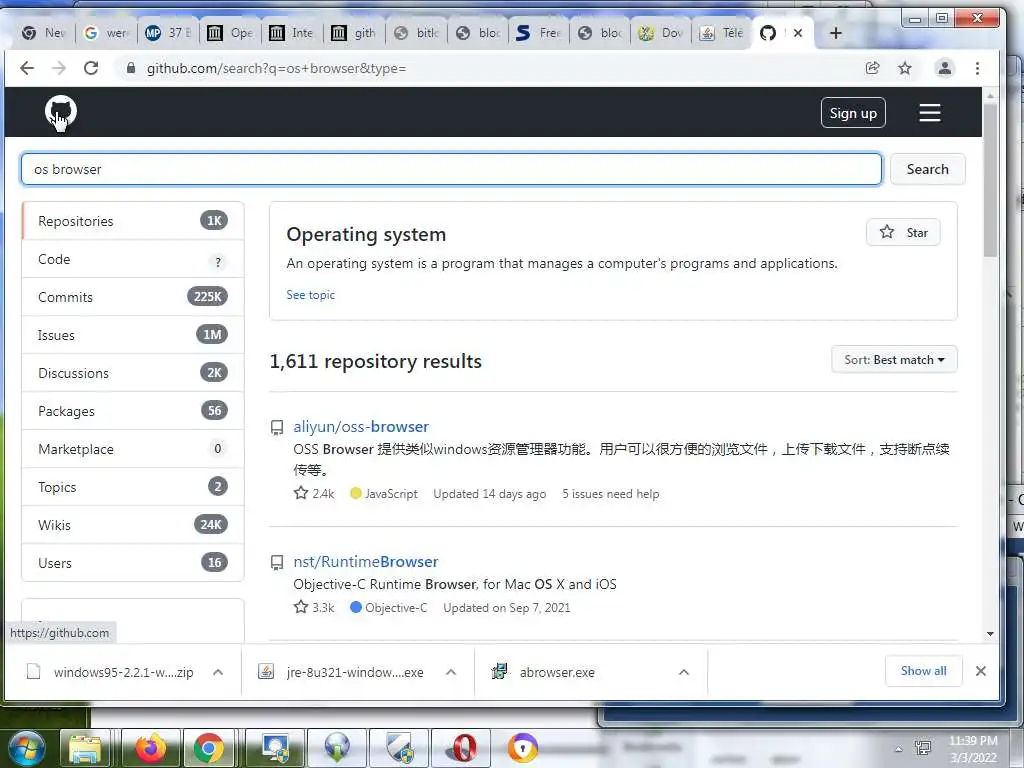The image size is (1024, 768).
Task: Click the address bar URL
Action: (x=276, y=68)
